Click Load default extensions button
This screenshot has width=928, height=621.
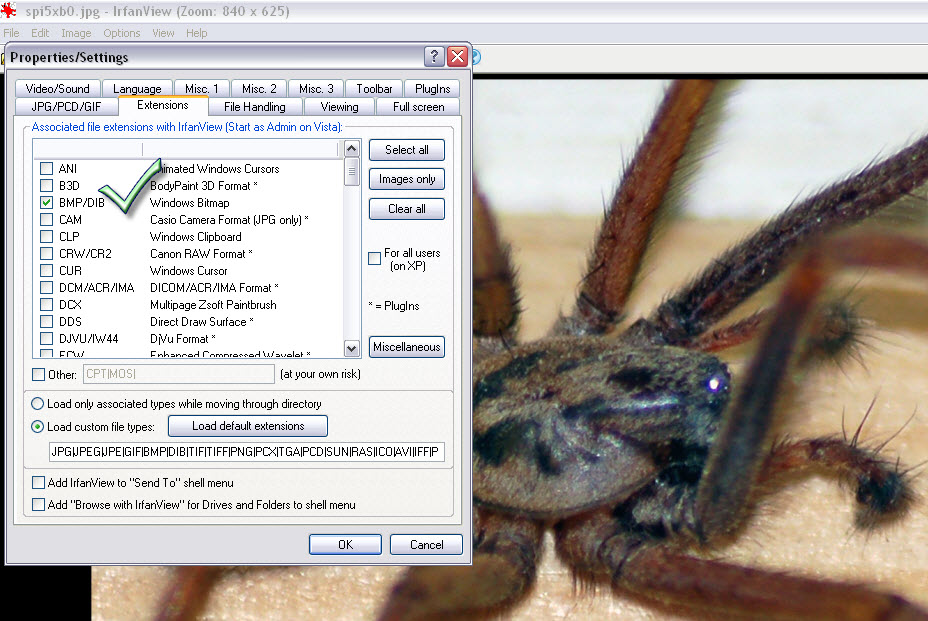[x=248, y=426]
